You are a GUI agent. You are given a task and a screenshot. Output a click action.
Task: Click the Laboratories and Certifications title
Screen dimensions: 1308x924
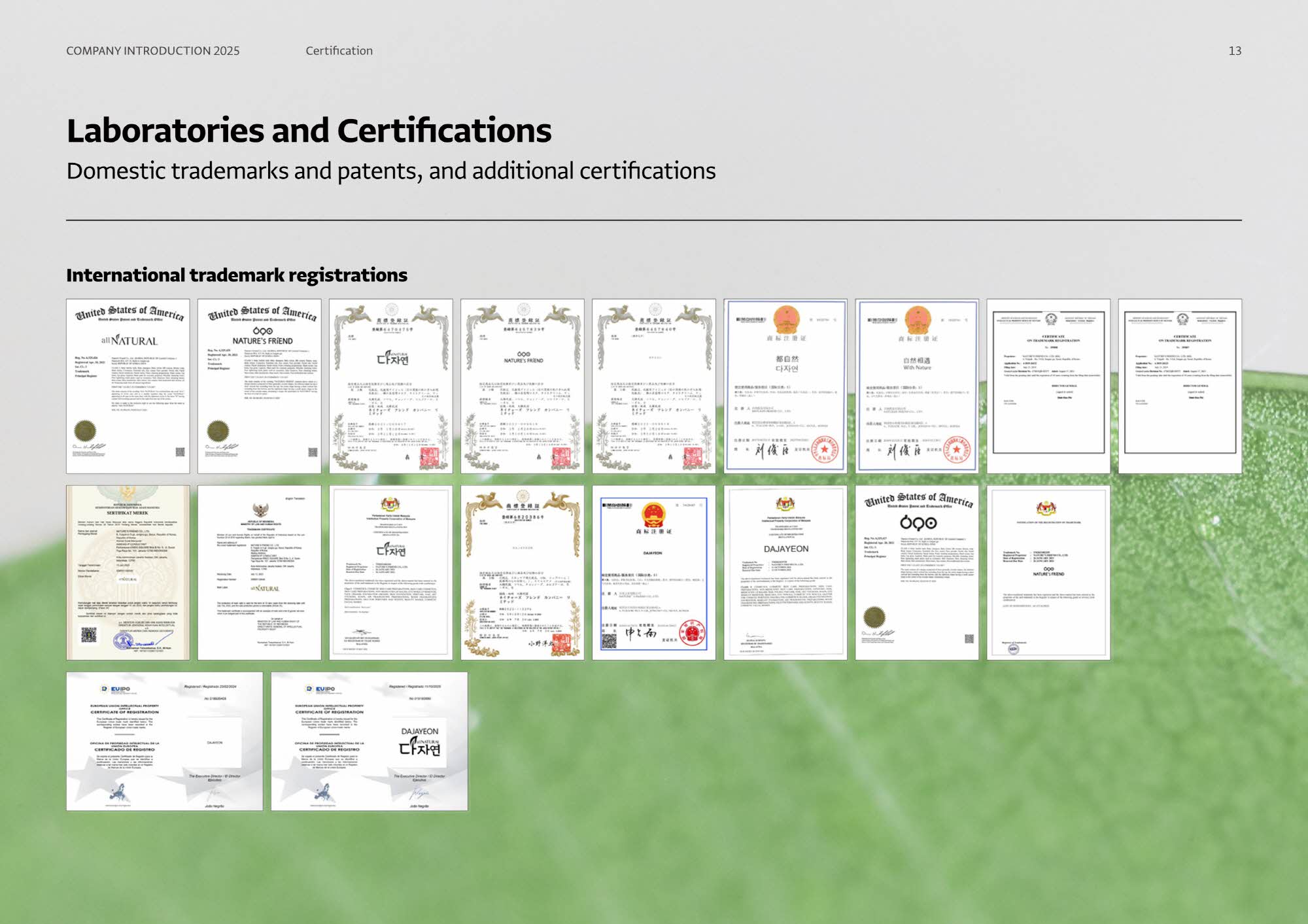click(309, 130)
